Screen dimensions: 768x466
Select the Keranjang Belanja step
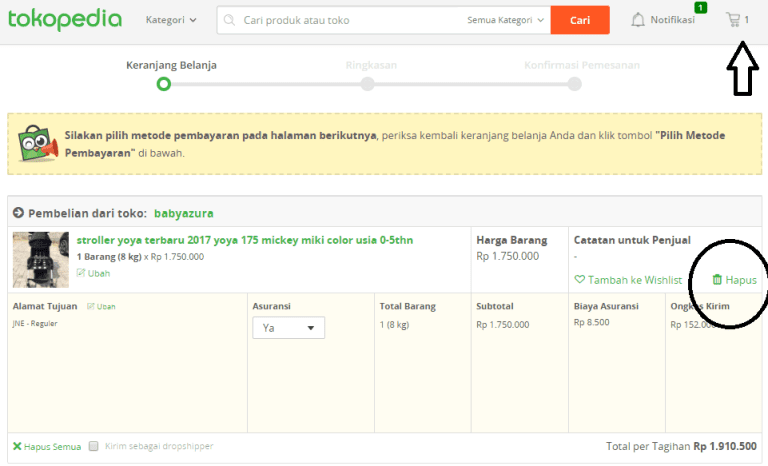[x=171, y=65]
